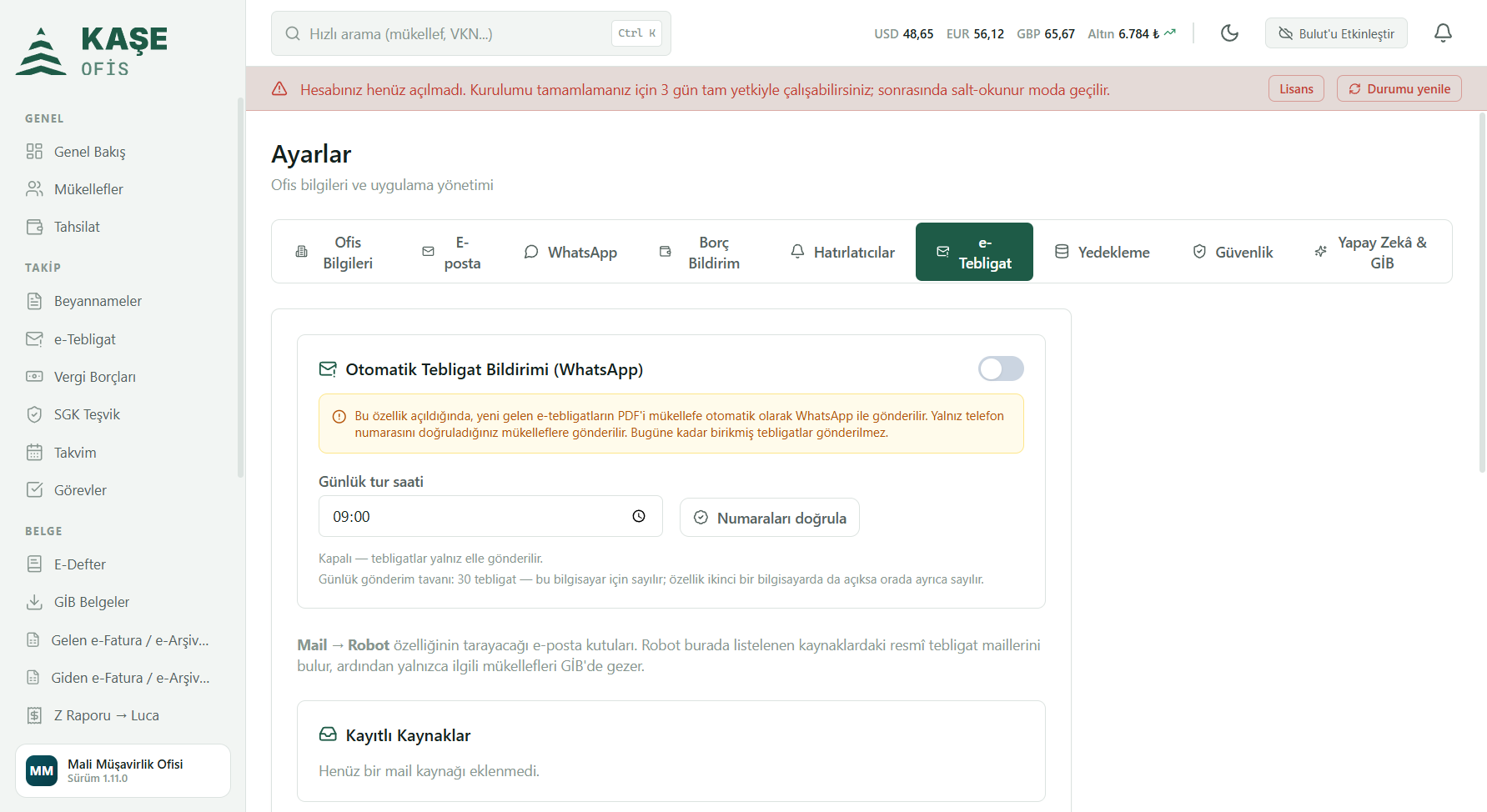Image resolution: width=1487 pixels, height=812 pixels.
Task: Click the Numaraları doğrula button
Action: tap(770, 518)
